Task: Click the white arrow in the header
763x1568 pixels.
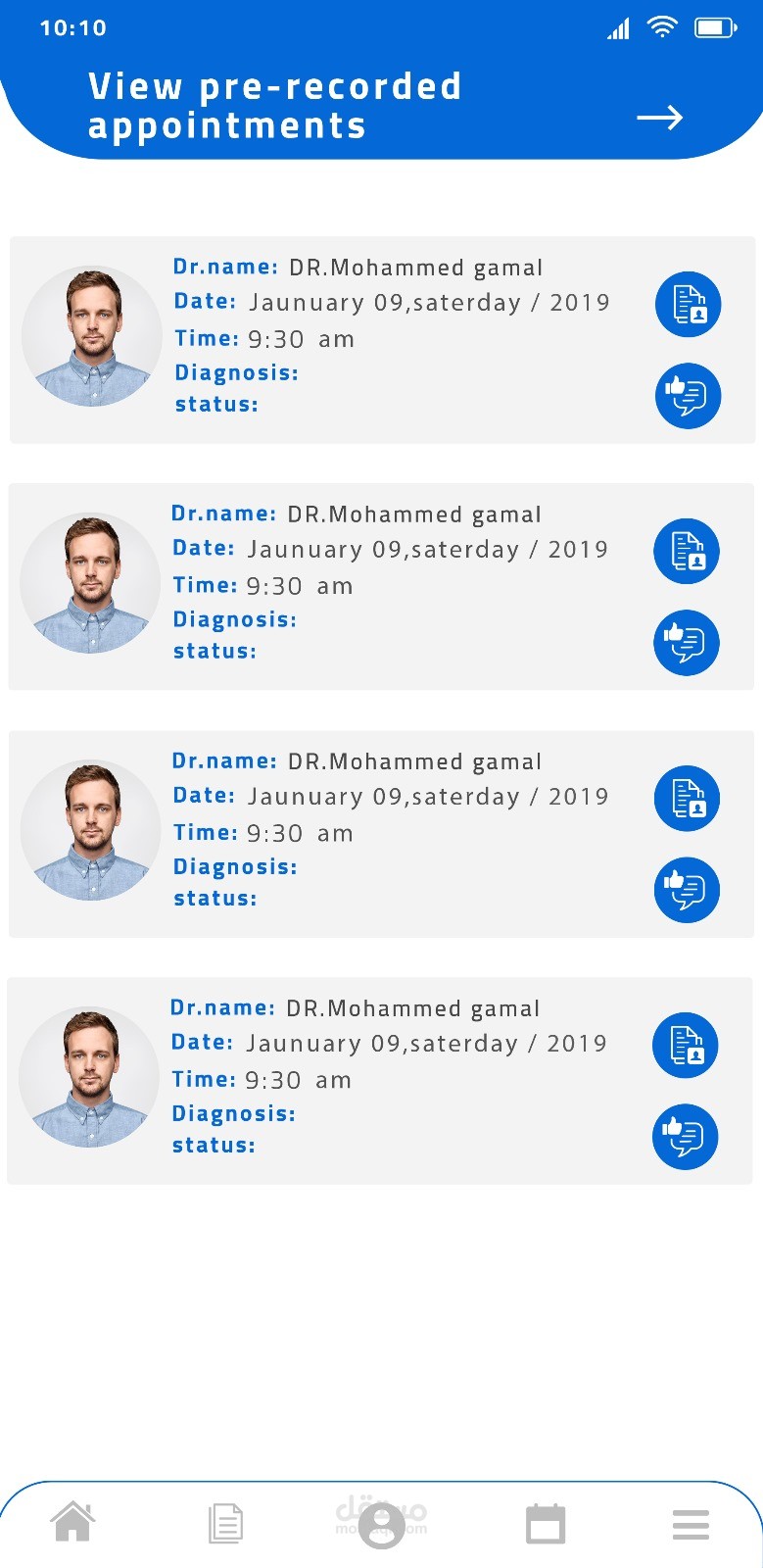Action: (659, 119)
